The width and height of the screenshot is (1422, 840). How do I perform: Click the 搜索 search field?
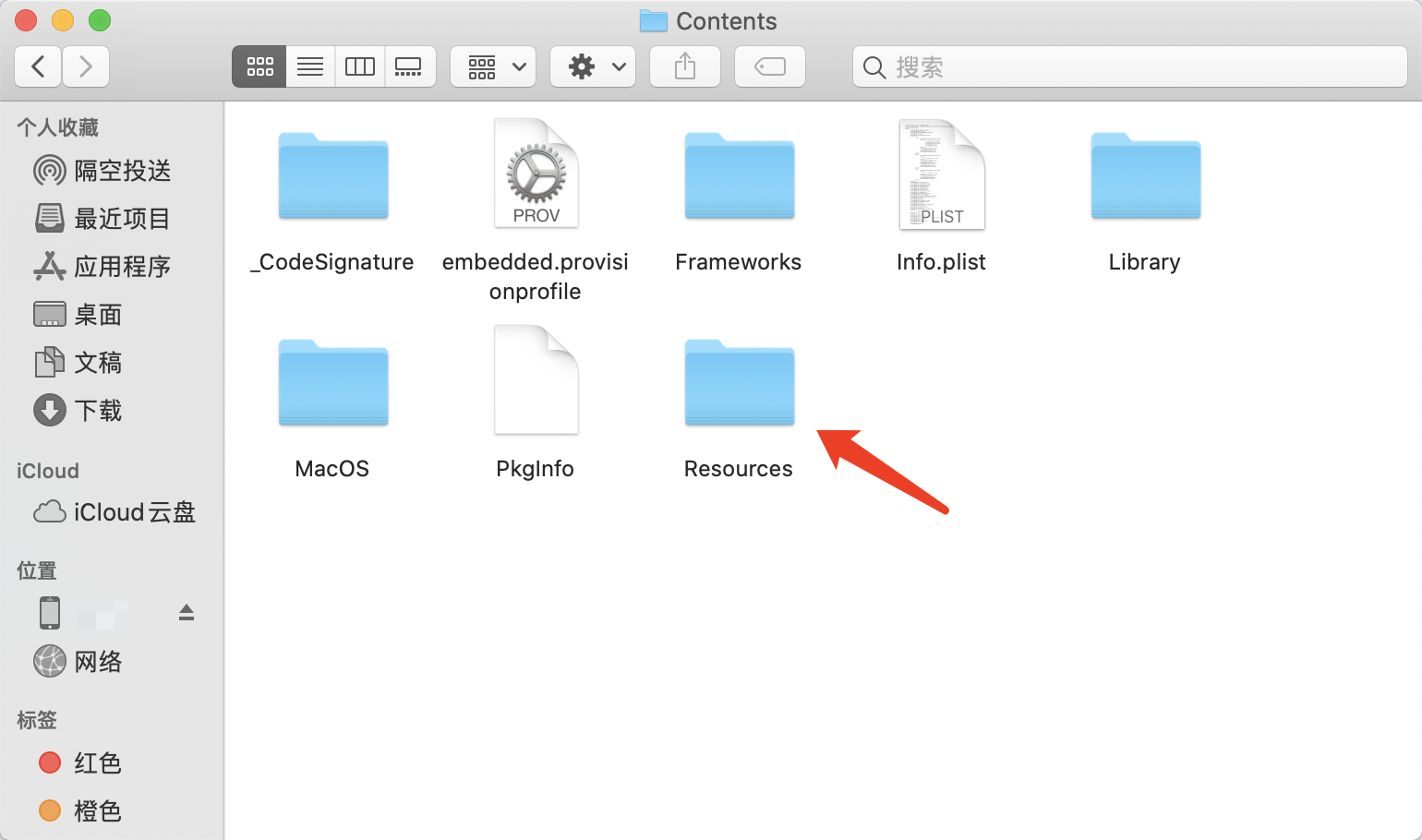click(1130, 66)
